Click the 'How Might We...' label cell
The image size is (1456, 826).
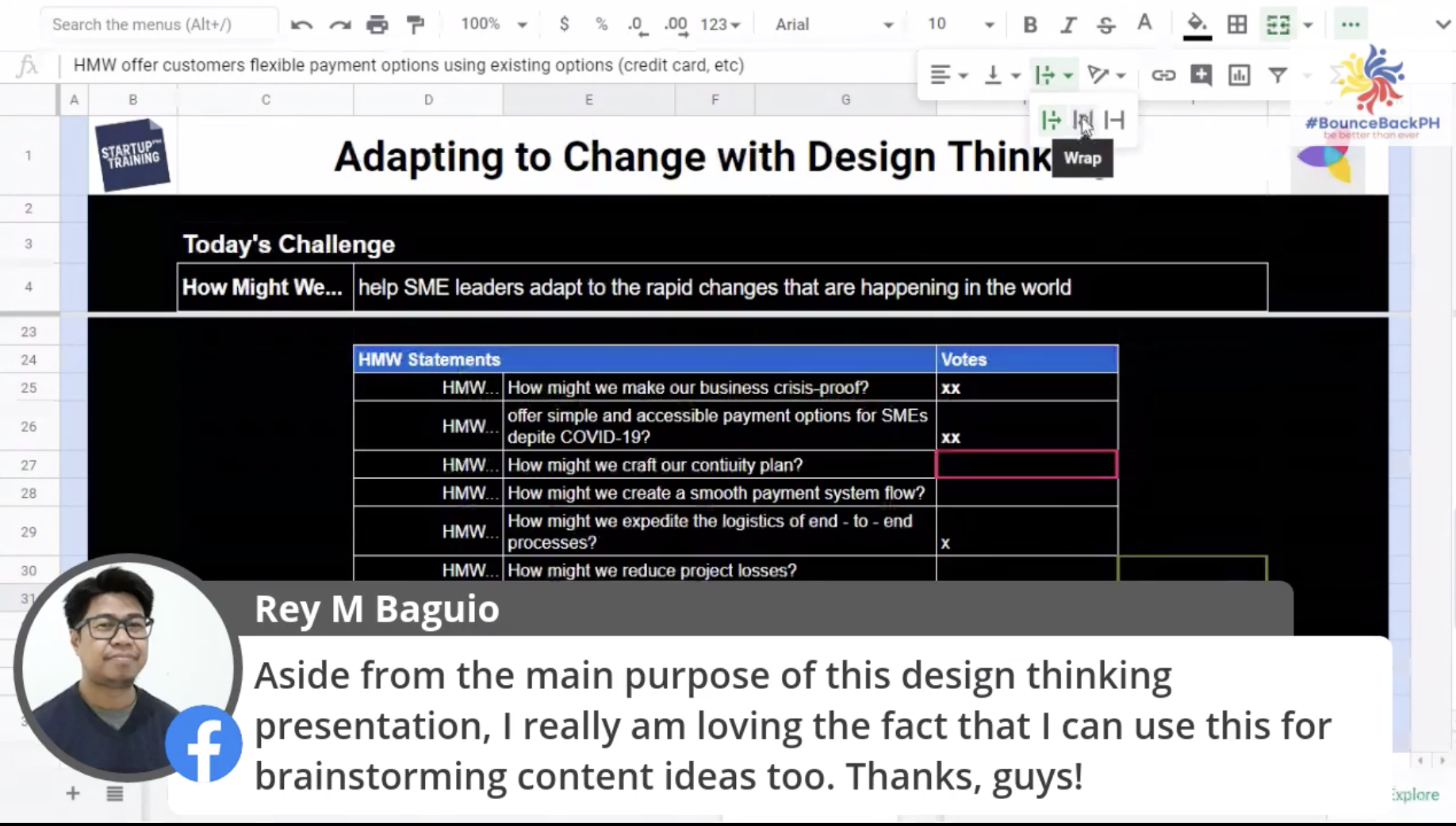coord(265,287)
